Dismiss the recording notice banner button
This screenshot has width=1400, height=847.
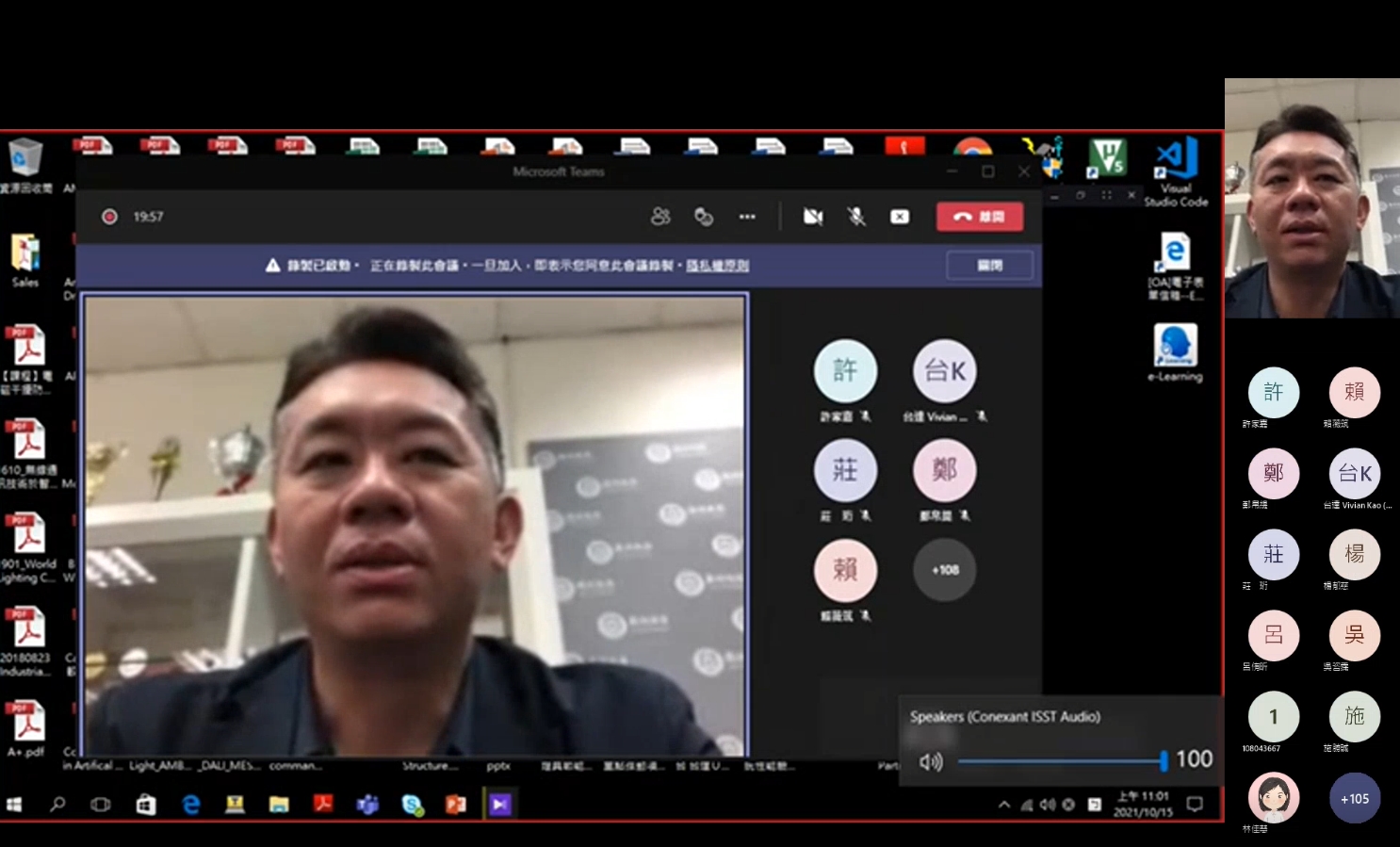pos(989,266)
